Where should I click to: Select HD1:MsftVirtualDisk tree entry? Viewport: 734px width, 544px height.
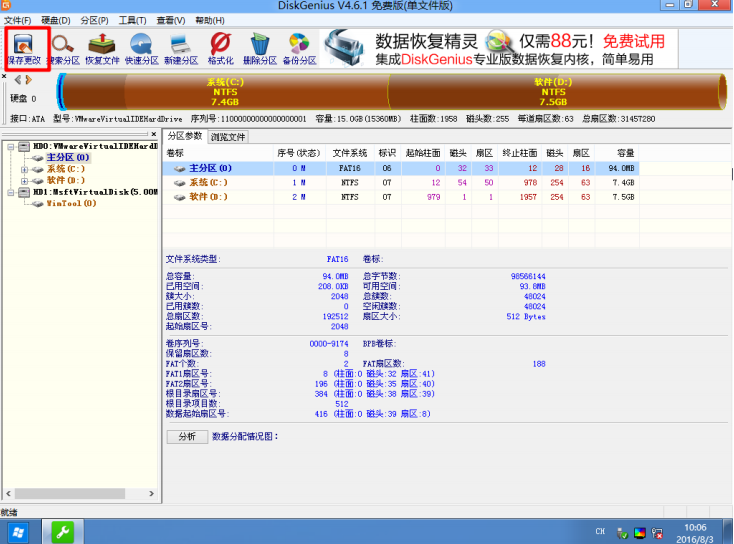[95, 192]
